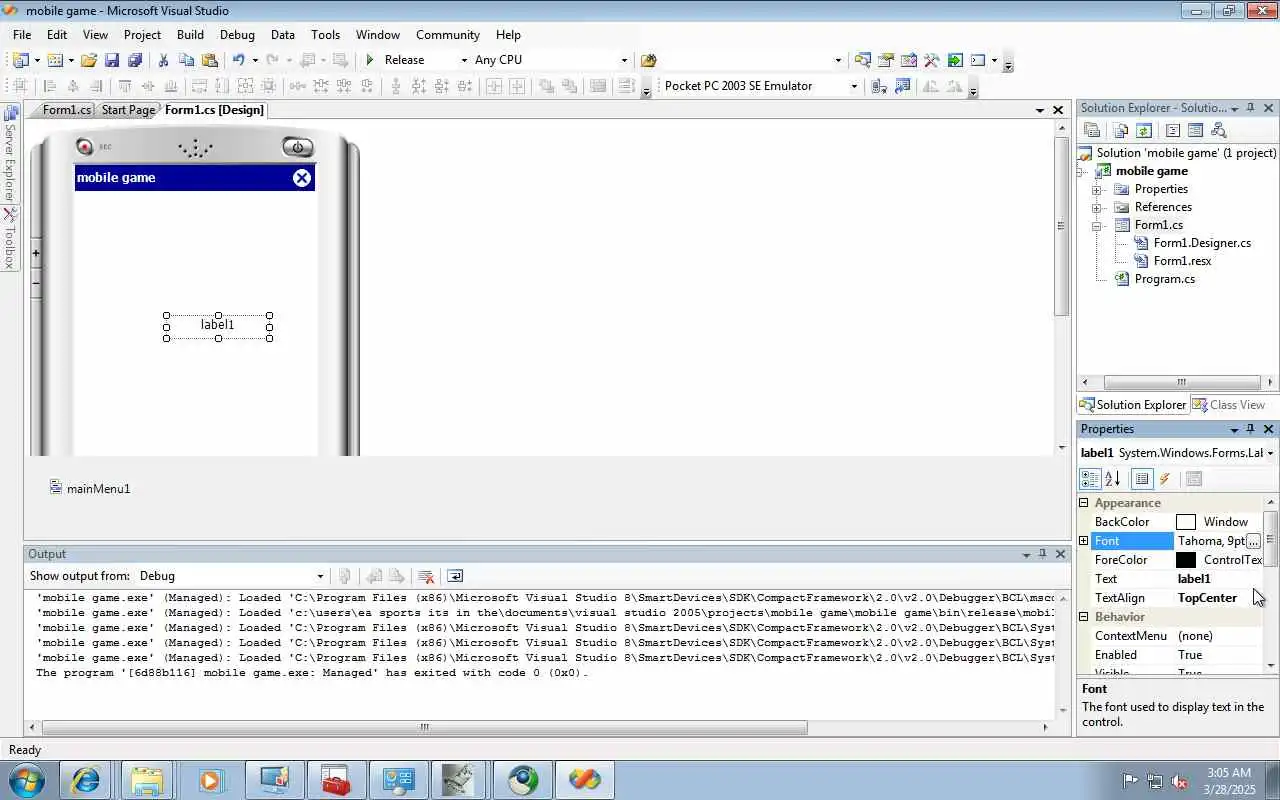Open the Any CPU platform dropdown
Screen dimensions: 1280x800
click(x=624, y=60)
